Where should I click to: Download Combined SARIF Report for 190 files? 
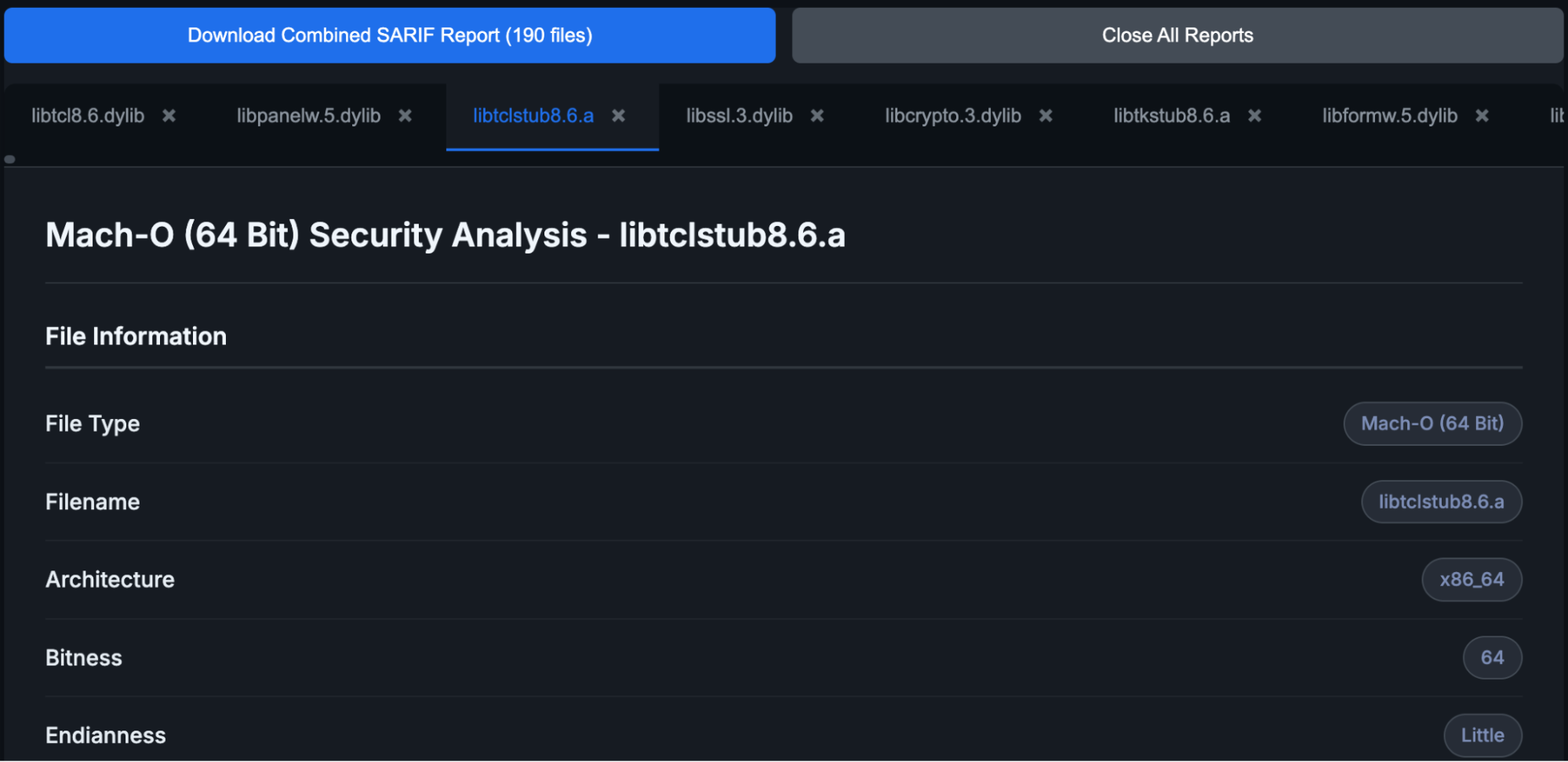pyautogui.click(x=389, y=35)
